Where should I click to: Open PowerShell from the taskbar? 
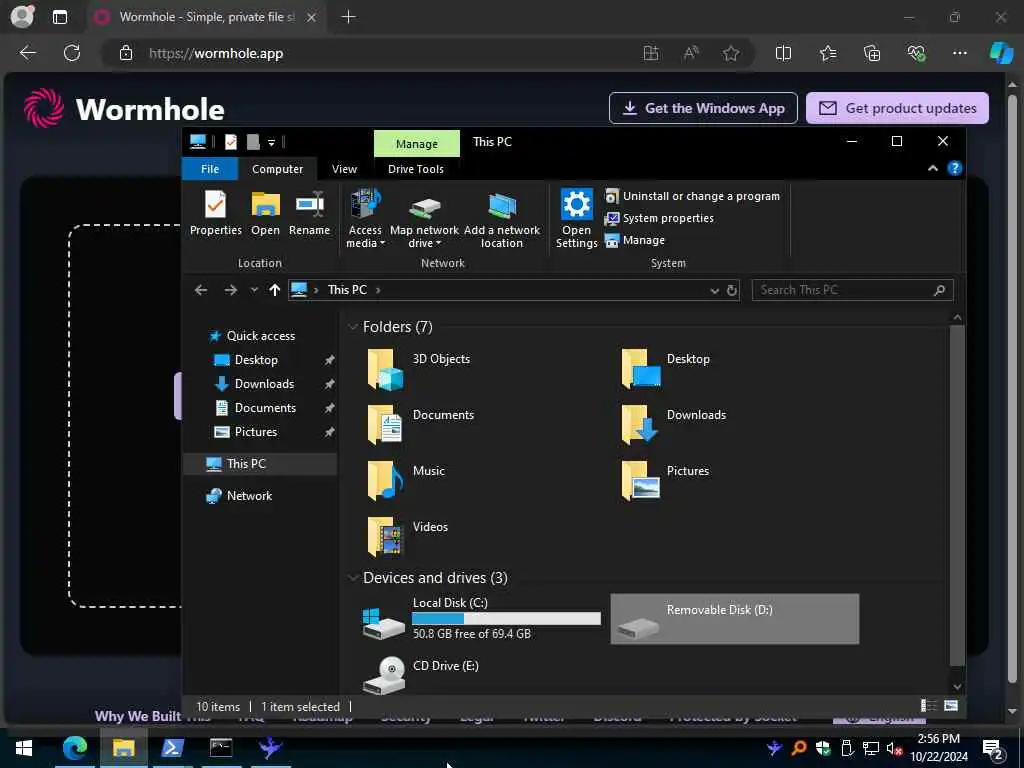[x=172, y=748]
